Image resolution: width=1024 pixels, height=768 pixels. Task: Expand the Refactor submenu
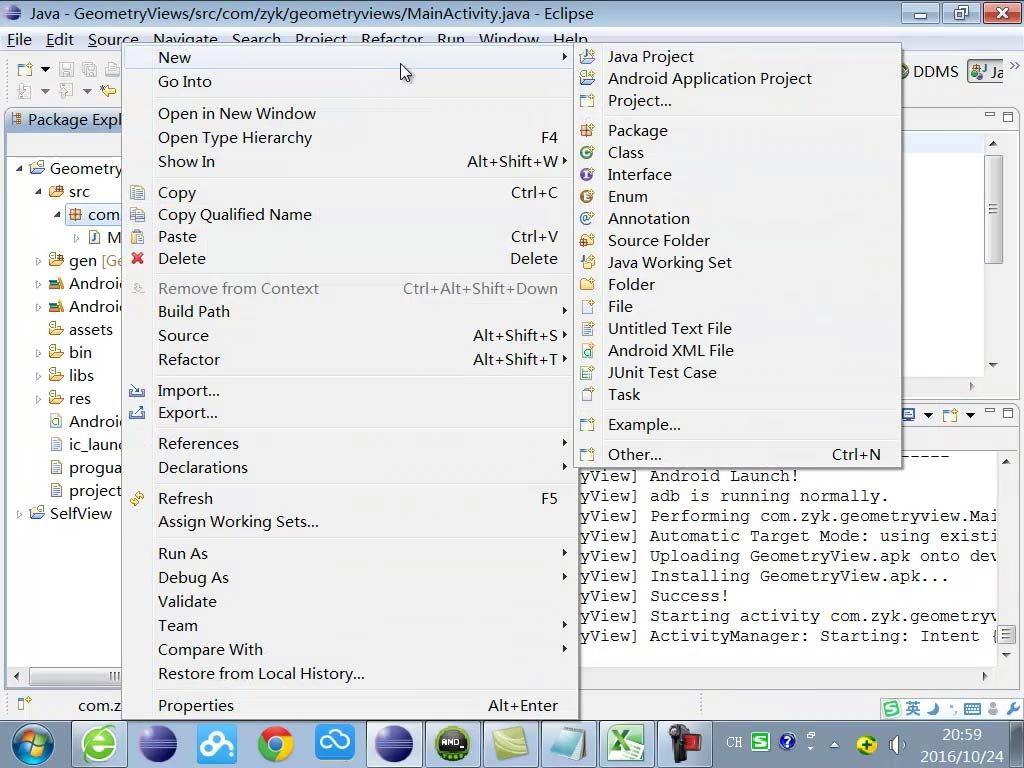click(564, 359)
